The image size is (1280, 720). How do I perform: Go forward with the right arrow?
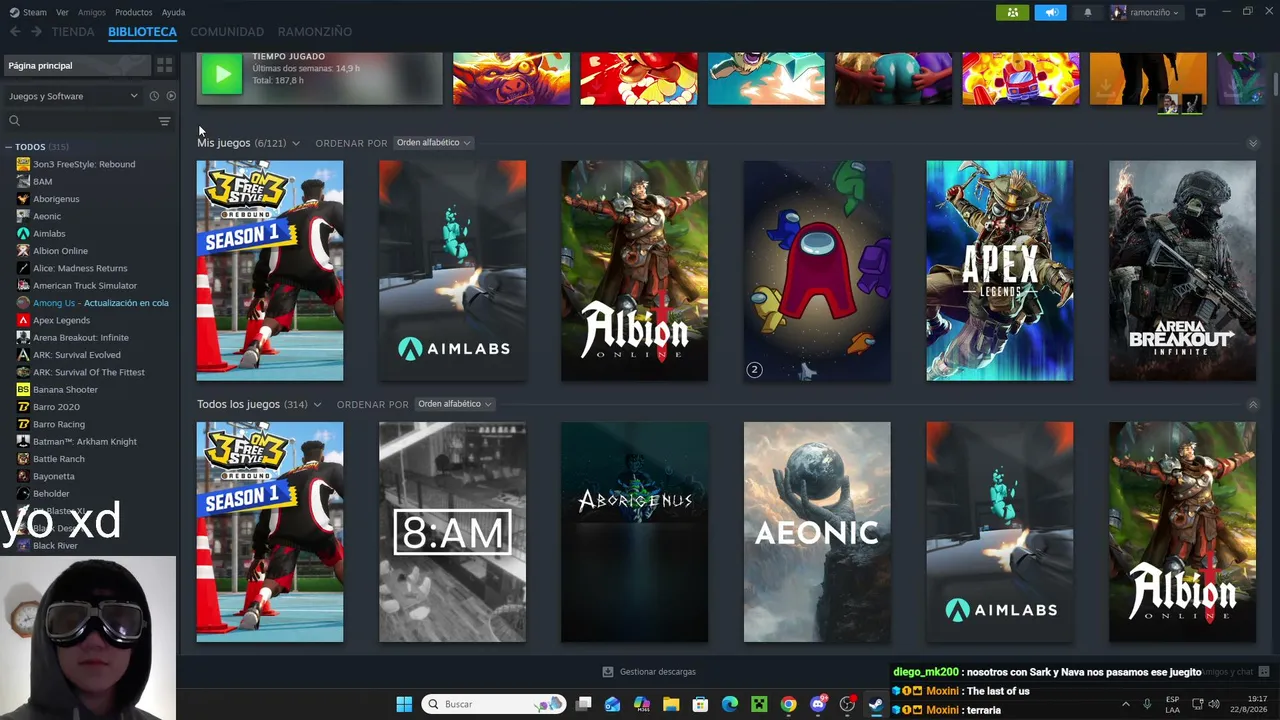tap(36, 32)
